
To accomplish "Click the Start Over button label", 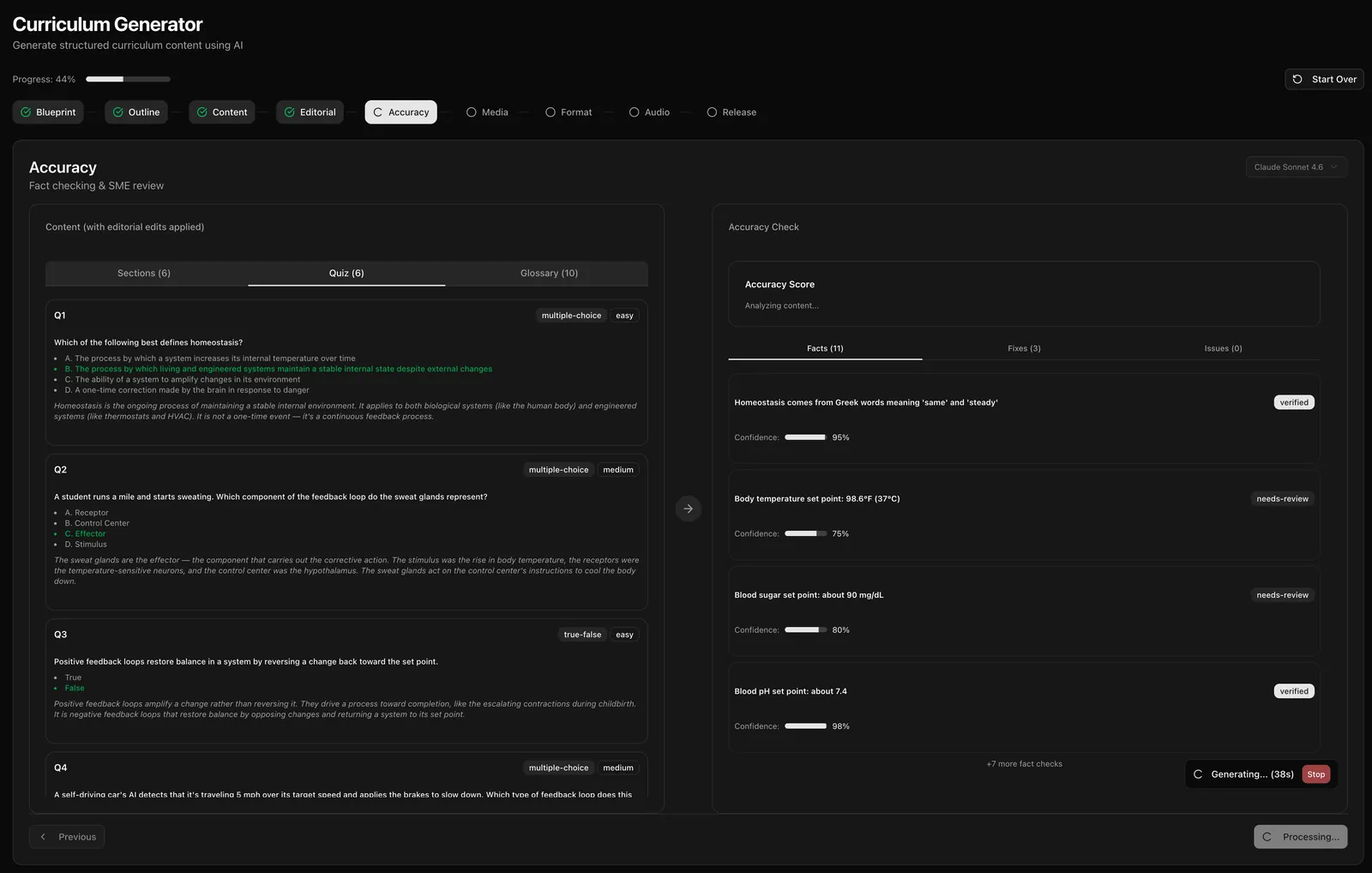I will pos(1334,79).
